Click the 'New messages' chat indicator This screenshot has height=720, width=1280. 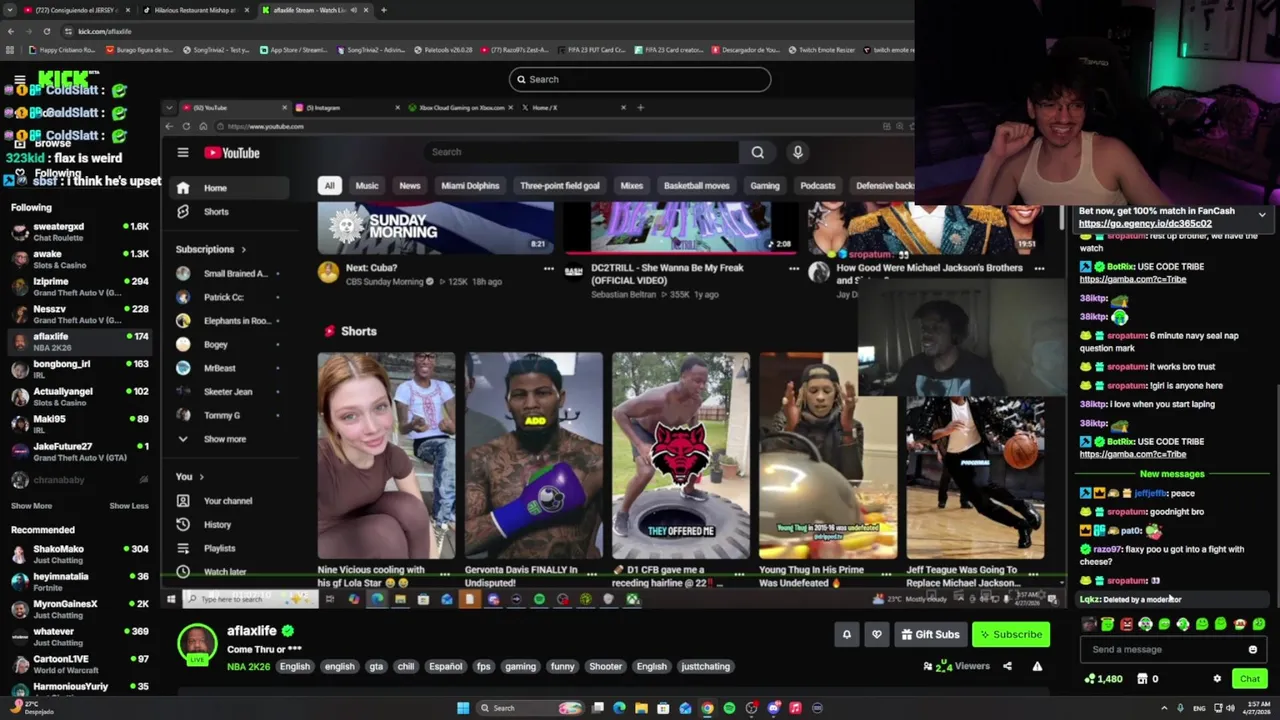click(1172, 474)
